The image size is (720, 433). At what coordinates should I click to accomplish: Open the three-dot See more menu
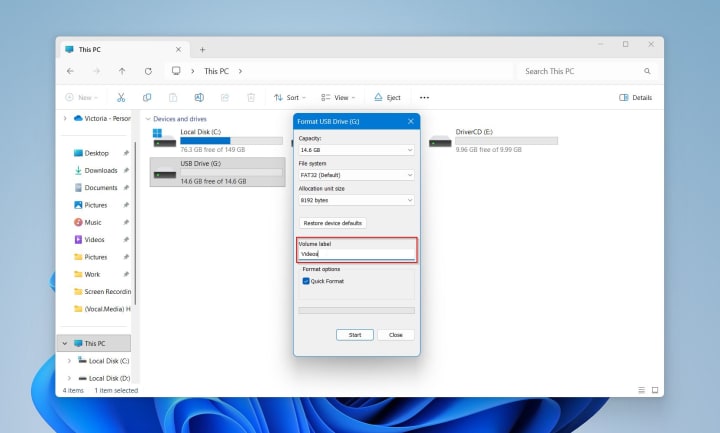tap(424, 97)
